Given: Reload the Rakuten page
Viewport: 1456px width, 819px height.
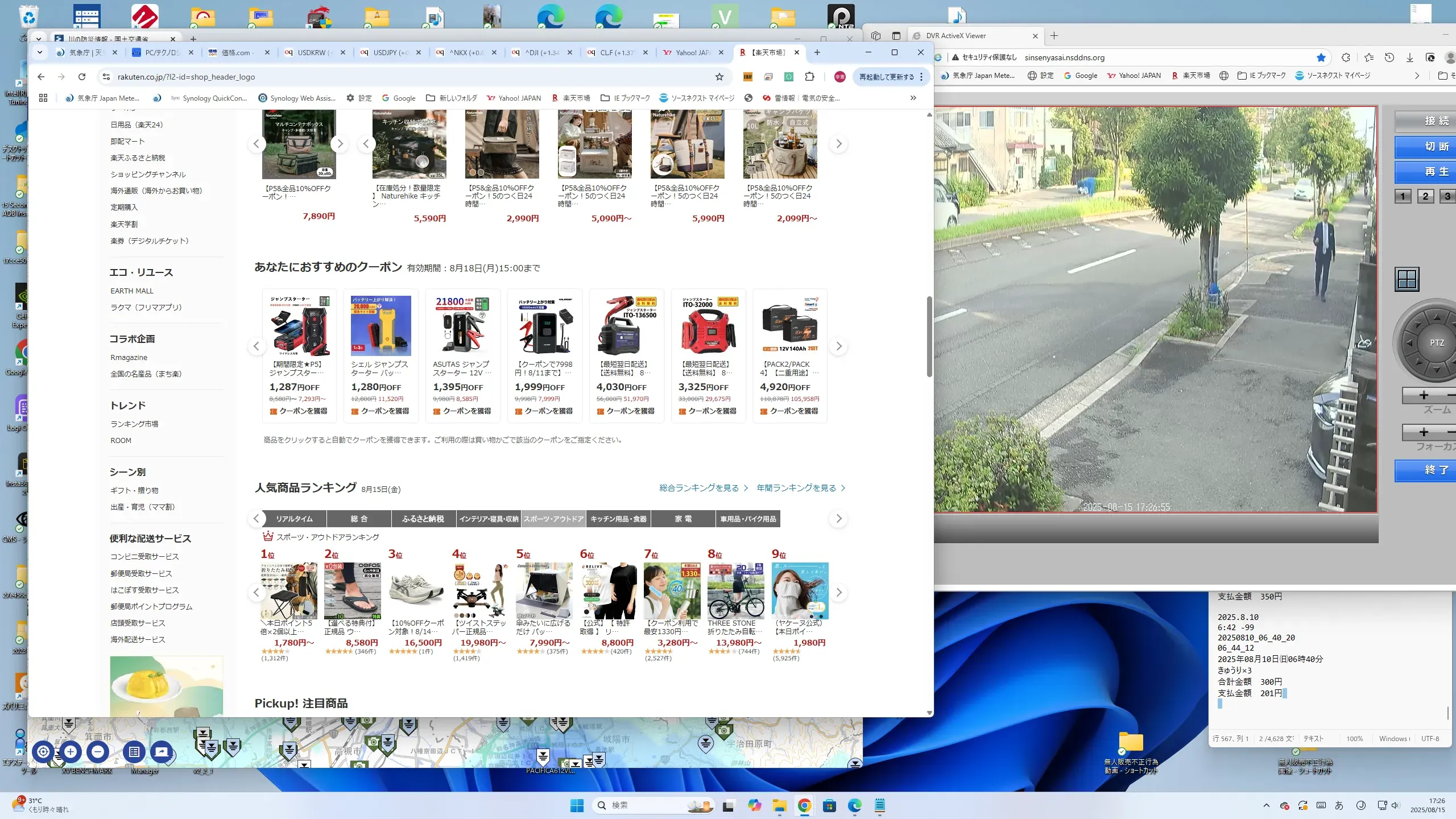Looking at the screenshot, I should 82,77.
